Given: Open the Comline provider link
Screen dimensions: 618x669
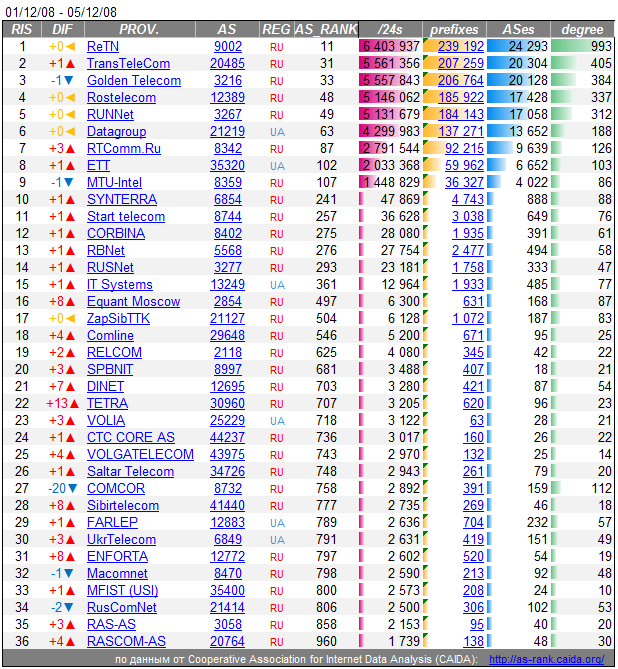Looking at the screenshot, I should (x=110, y=335).
